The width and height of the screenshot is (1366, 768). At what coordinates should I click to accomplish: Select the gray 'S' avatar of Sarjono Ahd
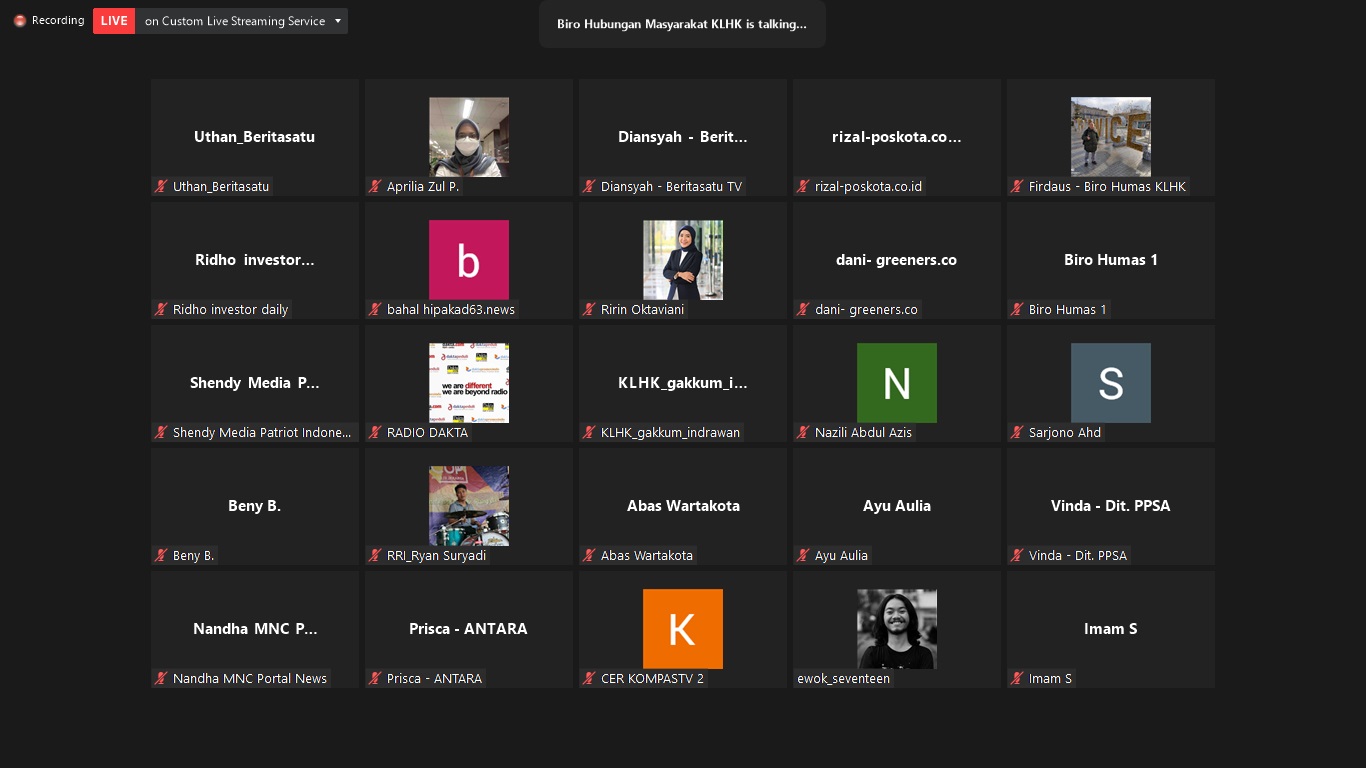coord(1110,383)
